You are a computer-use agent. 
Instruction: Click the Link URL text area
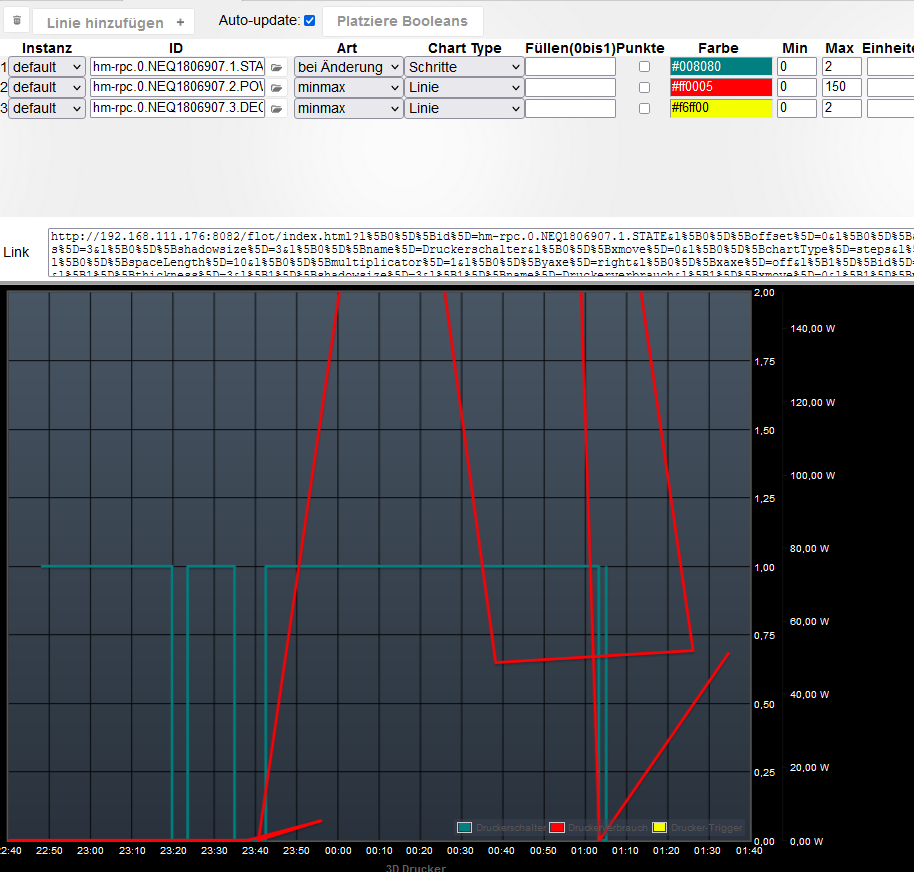(x=481, y=252)
